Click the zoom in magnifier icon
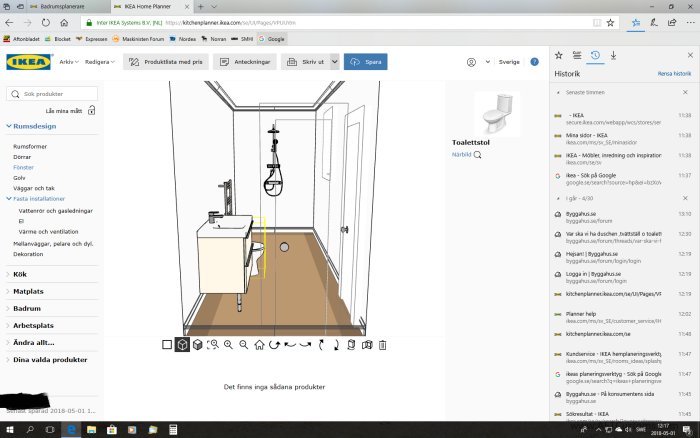Viewport: 700px width, 438px height. [x=228, y=345]
